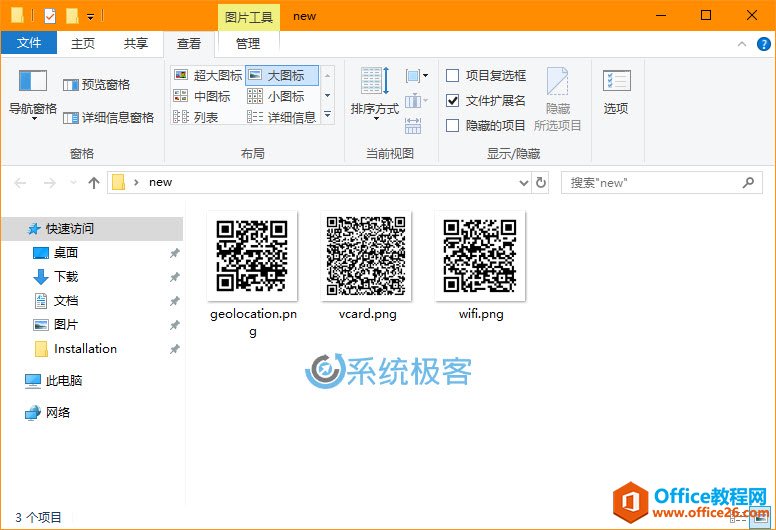The width and height of the screenshot is (776, 530).
Task: Open Pictures (图片) in sidebar
Action: tap(66, 325)
